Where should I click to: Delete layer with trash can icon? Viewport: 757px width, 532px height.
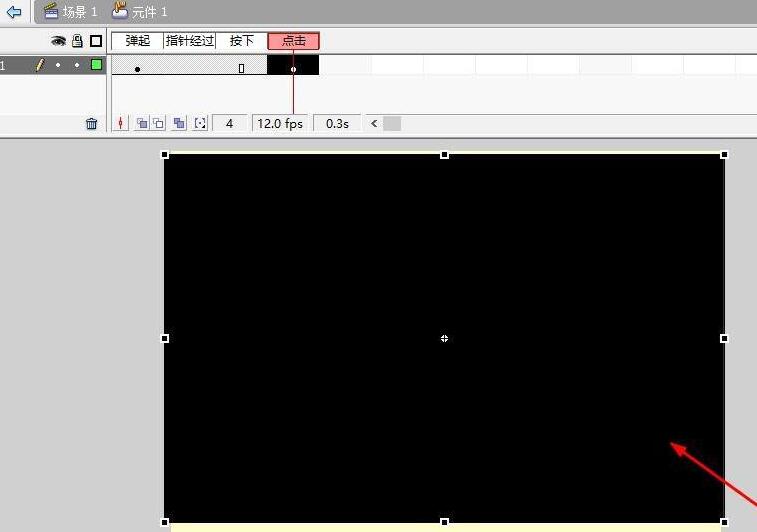91,124
